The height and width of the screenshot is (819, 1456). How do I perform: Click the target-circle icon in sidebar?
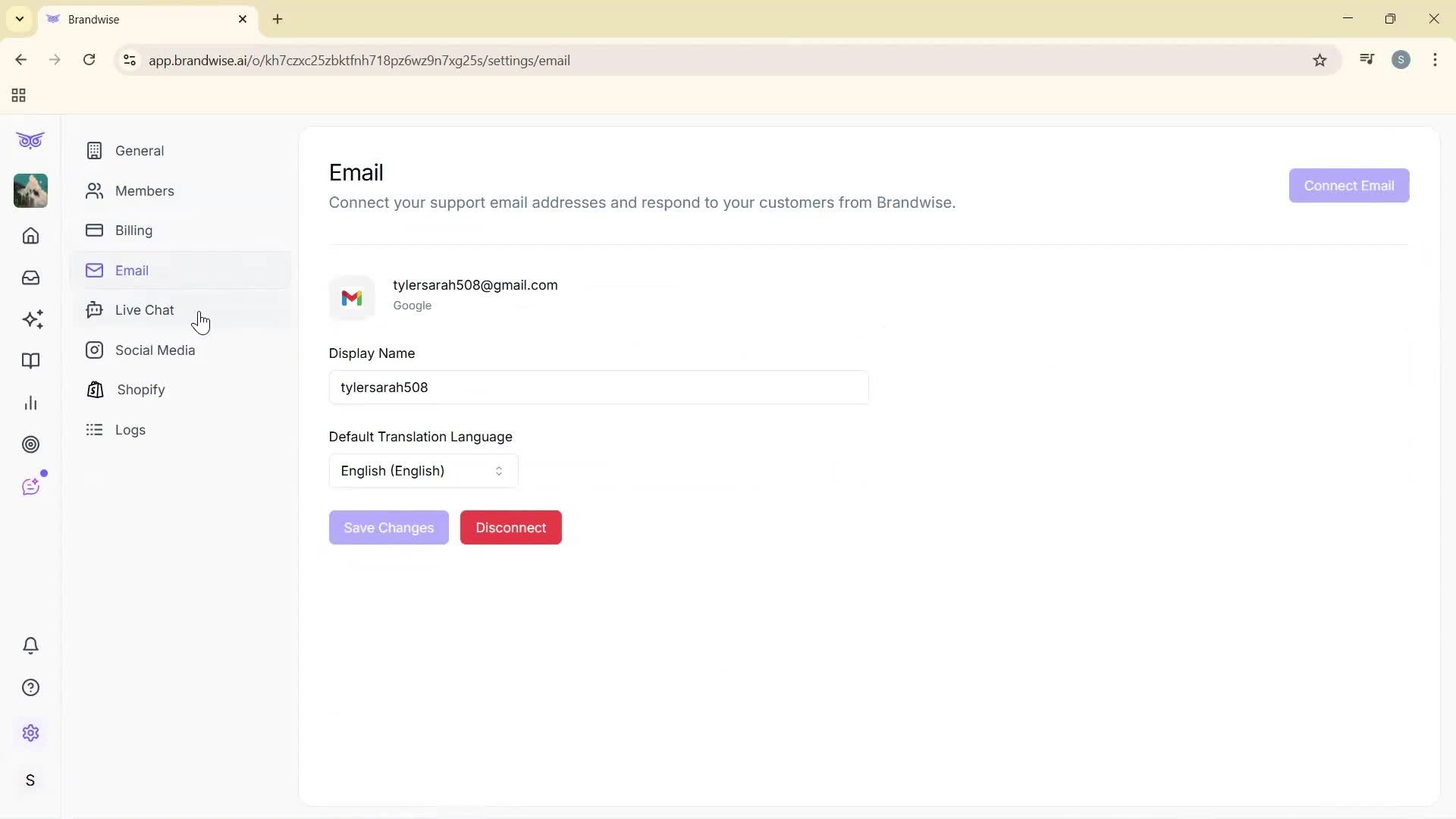[30, 444]
